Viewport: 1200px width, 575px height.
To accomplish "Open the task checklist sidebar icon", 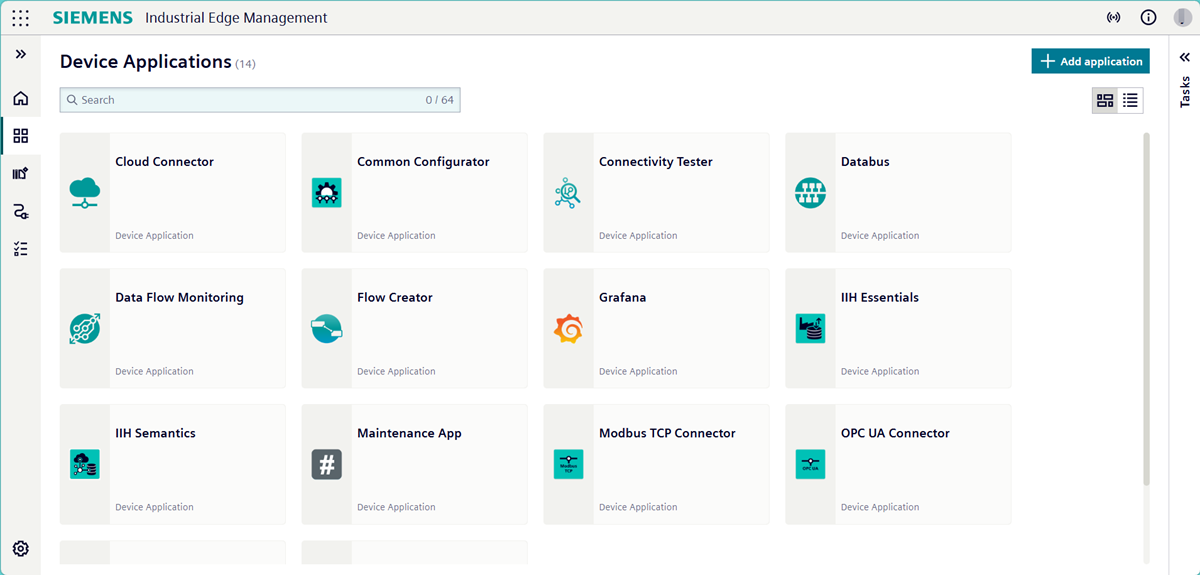I will pyautogui.click(x=20, y=249).
